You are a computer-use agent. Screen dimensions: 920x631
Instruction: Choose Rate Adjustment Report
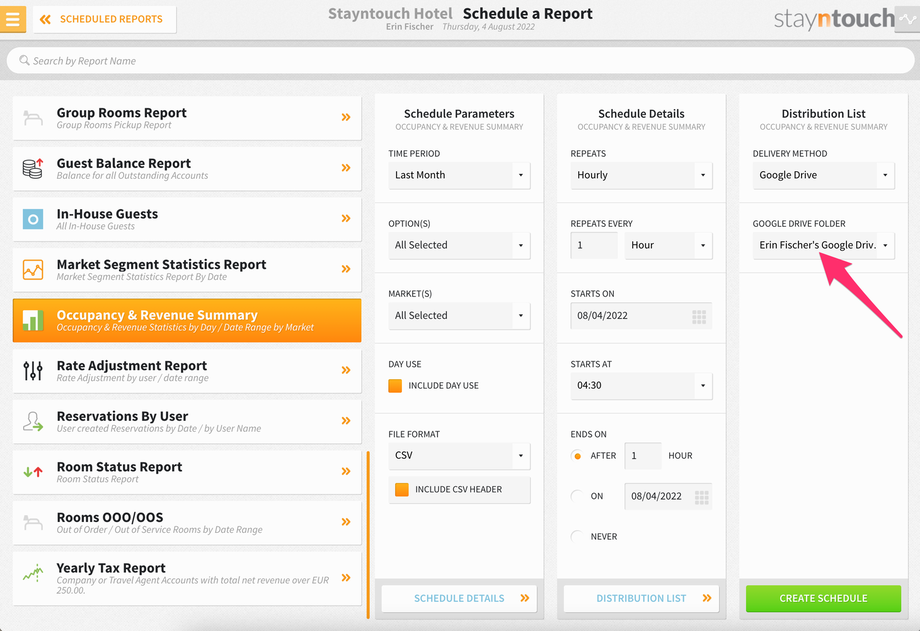187,371
